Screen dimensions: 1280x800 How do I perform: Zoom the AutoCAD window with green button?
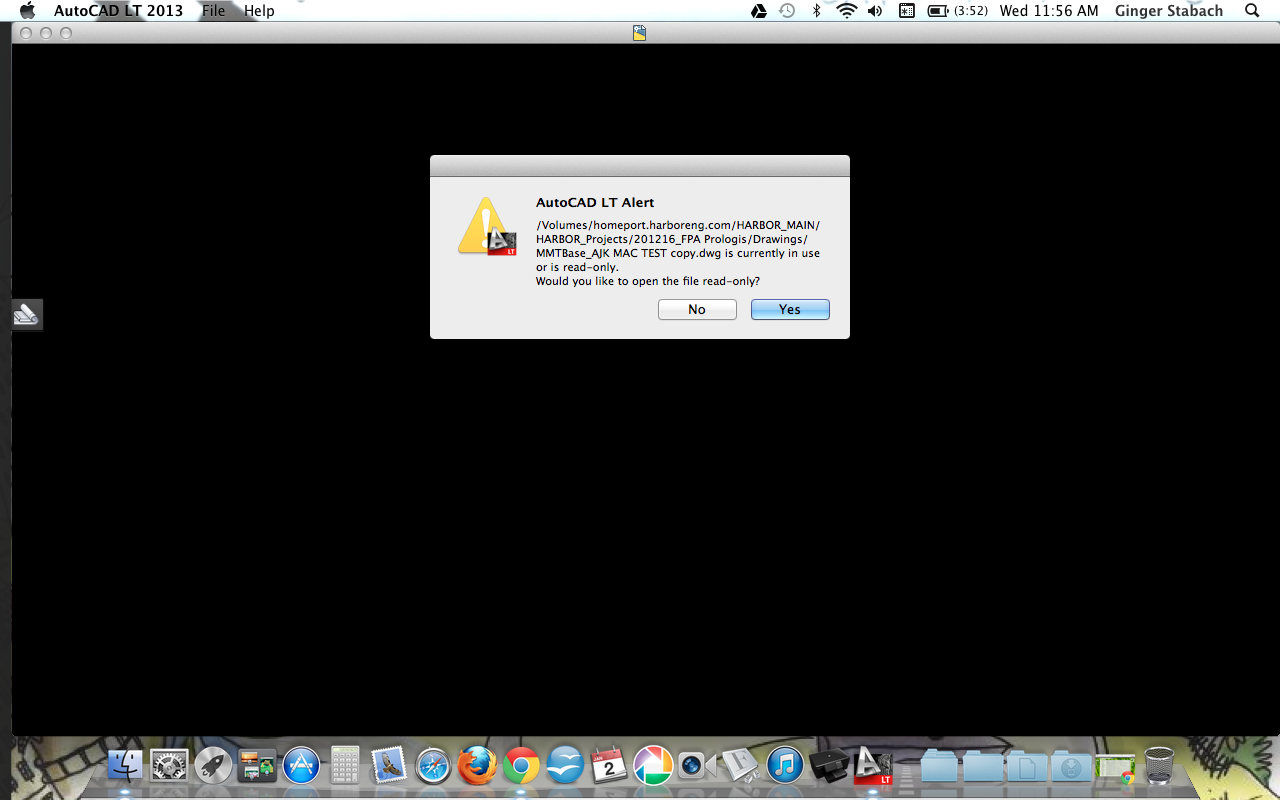pyautogui.click(x=66, y=33)
